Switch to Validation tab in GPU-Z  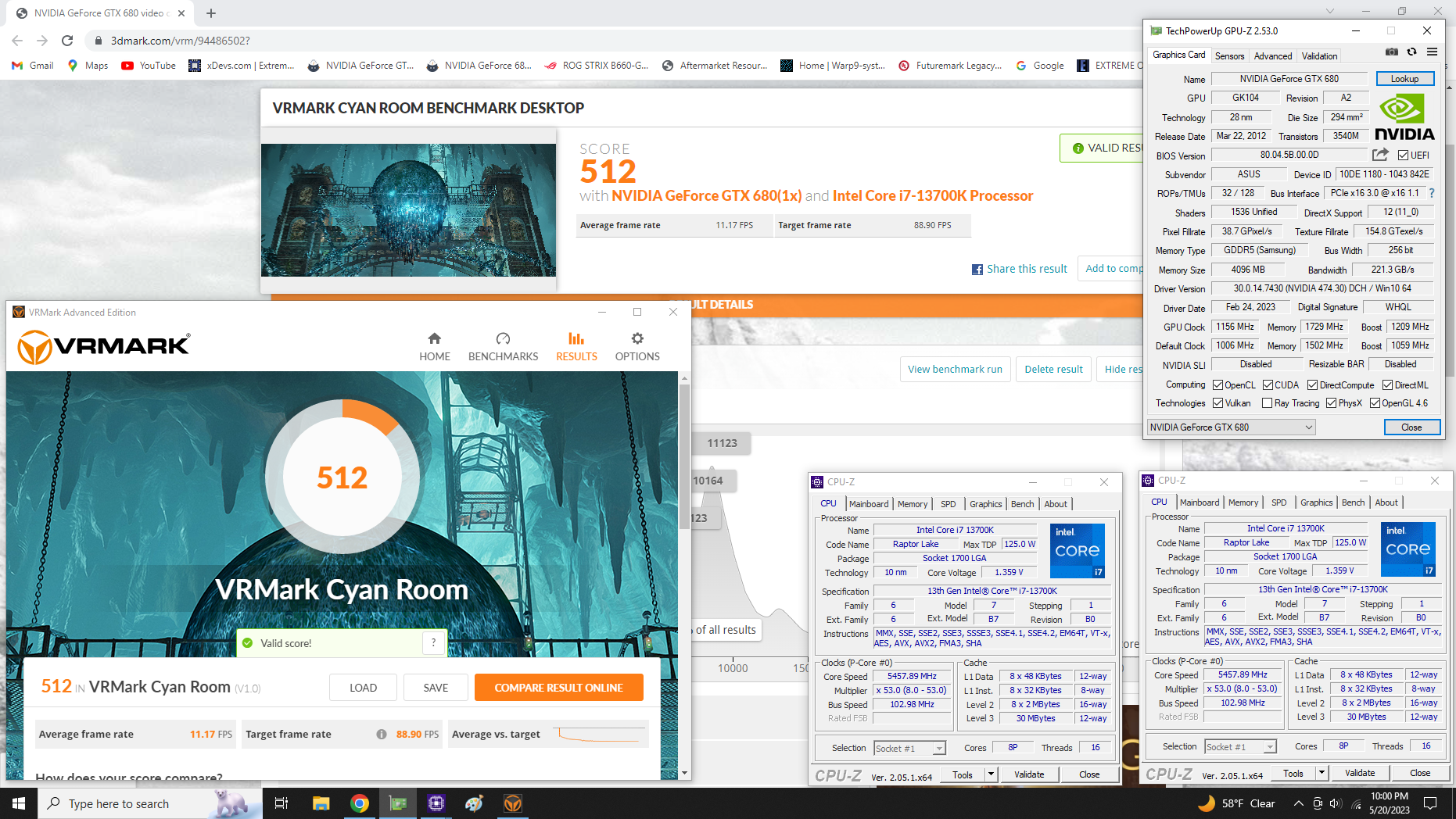pos(1319,56)
